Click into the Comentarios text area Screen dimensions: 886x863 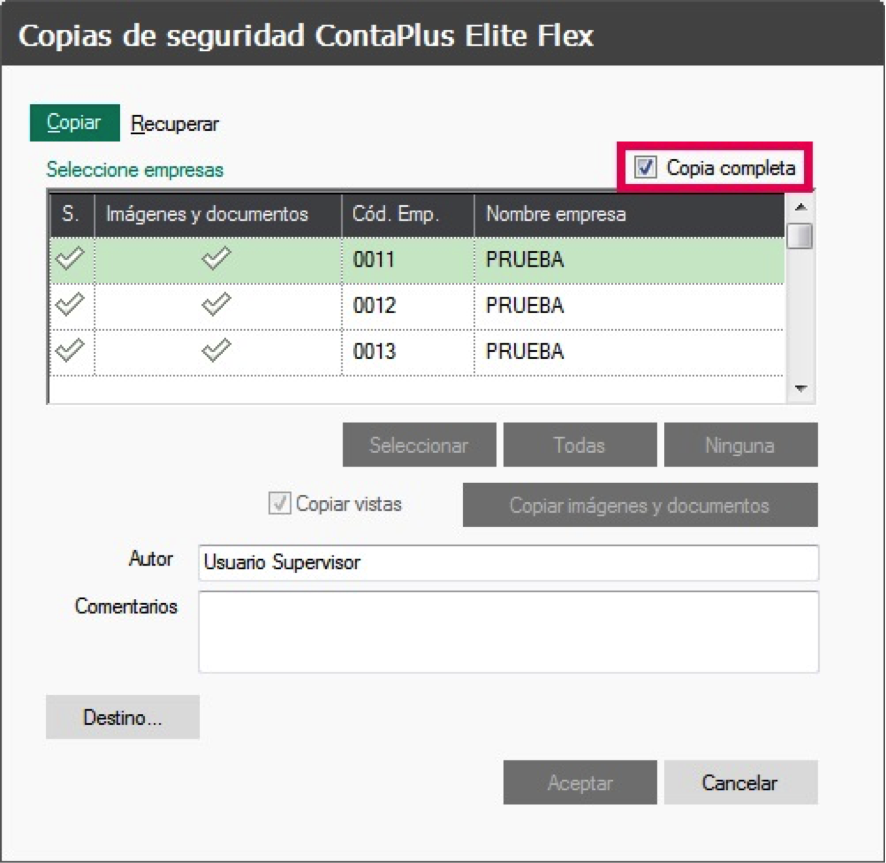(x=508, y=632)
